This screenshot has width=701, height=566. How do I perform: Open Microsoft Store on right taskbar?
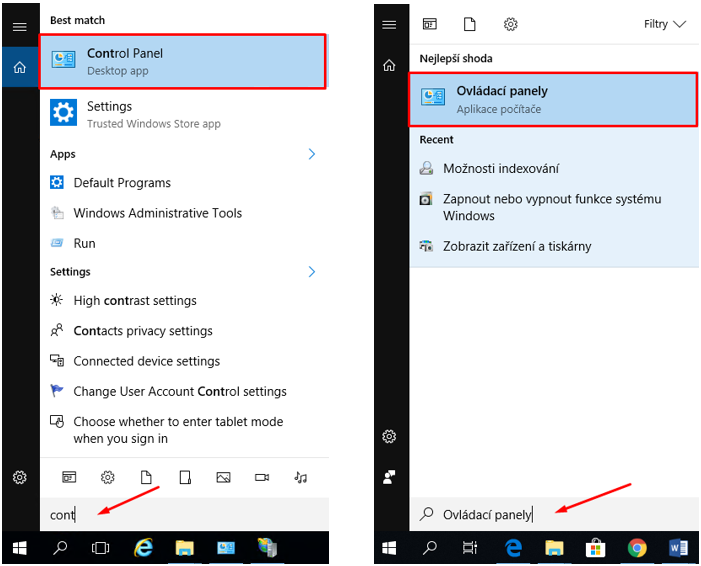(x=595, y=548)
